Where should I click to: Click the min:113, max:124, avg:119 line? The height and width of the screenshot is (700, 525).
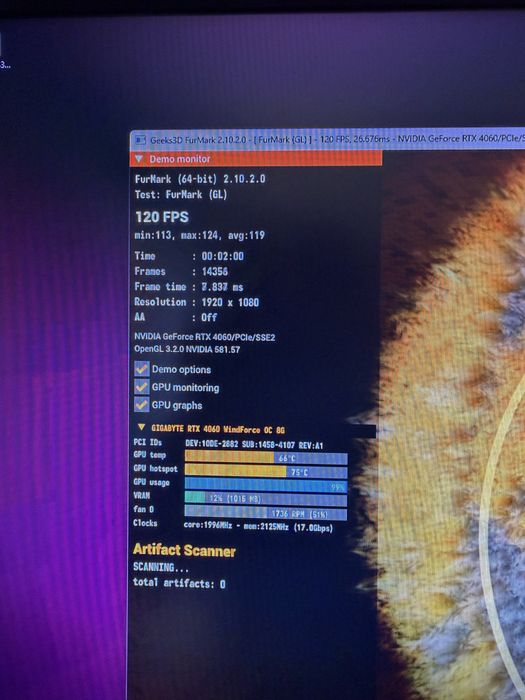(200, 235)
